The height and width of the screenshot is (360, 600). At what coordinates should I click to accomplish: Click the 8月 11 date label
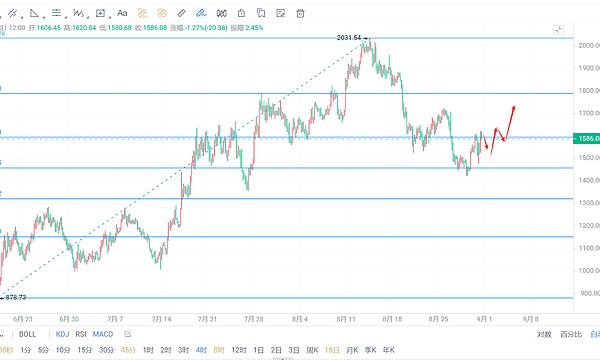346,319
